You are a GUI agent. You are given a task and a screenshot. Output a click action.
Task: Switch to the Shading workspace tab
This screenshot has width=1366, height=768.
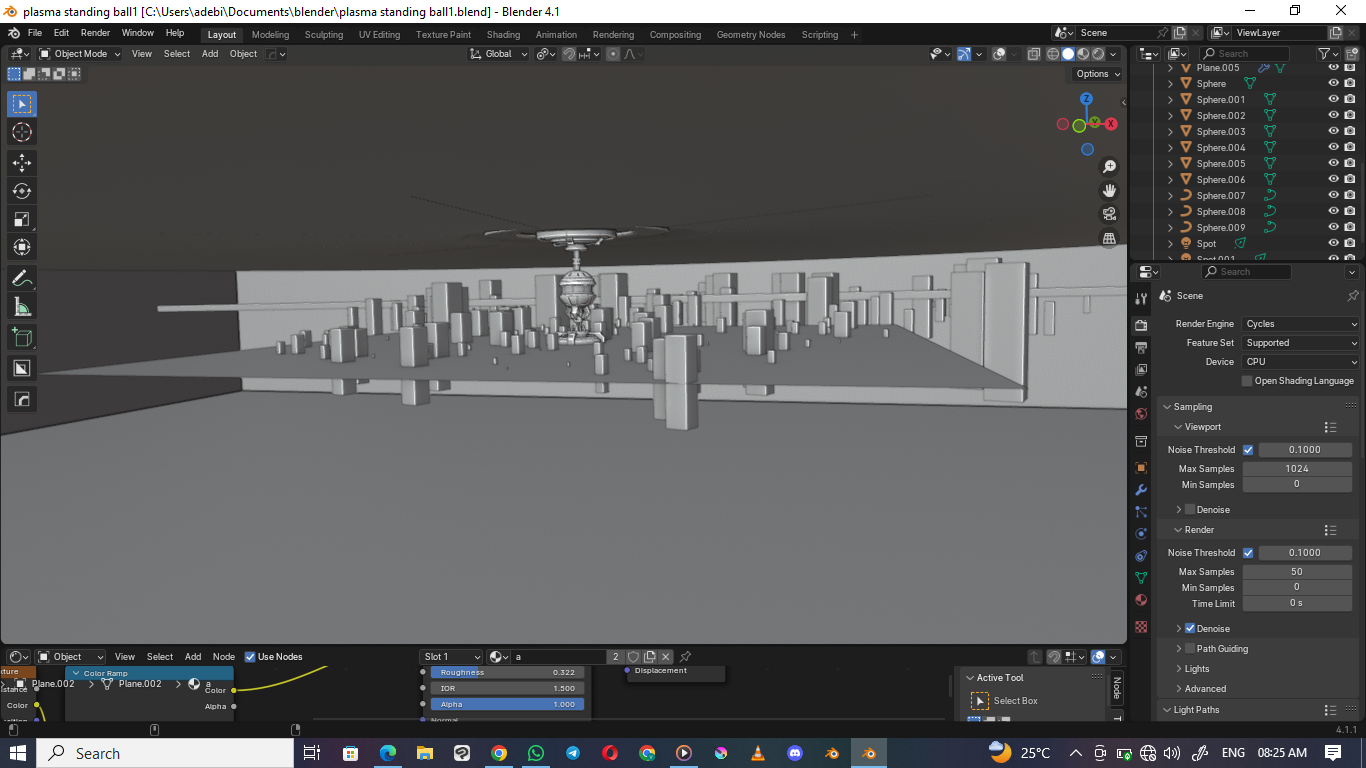(x=503, y=35)
